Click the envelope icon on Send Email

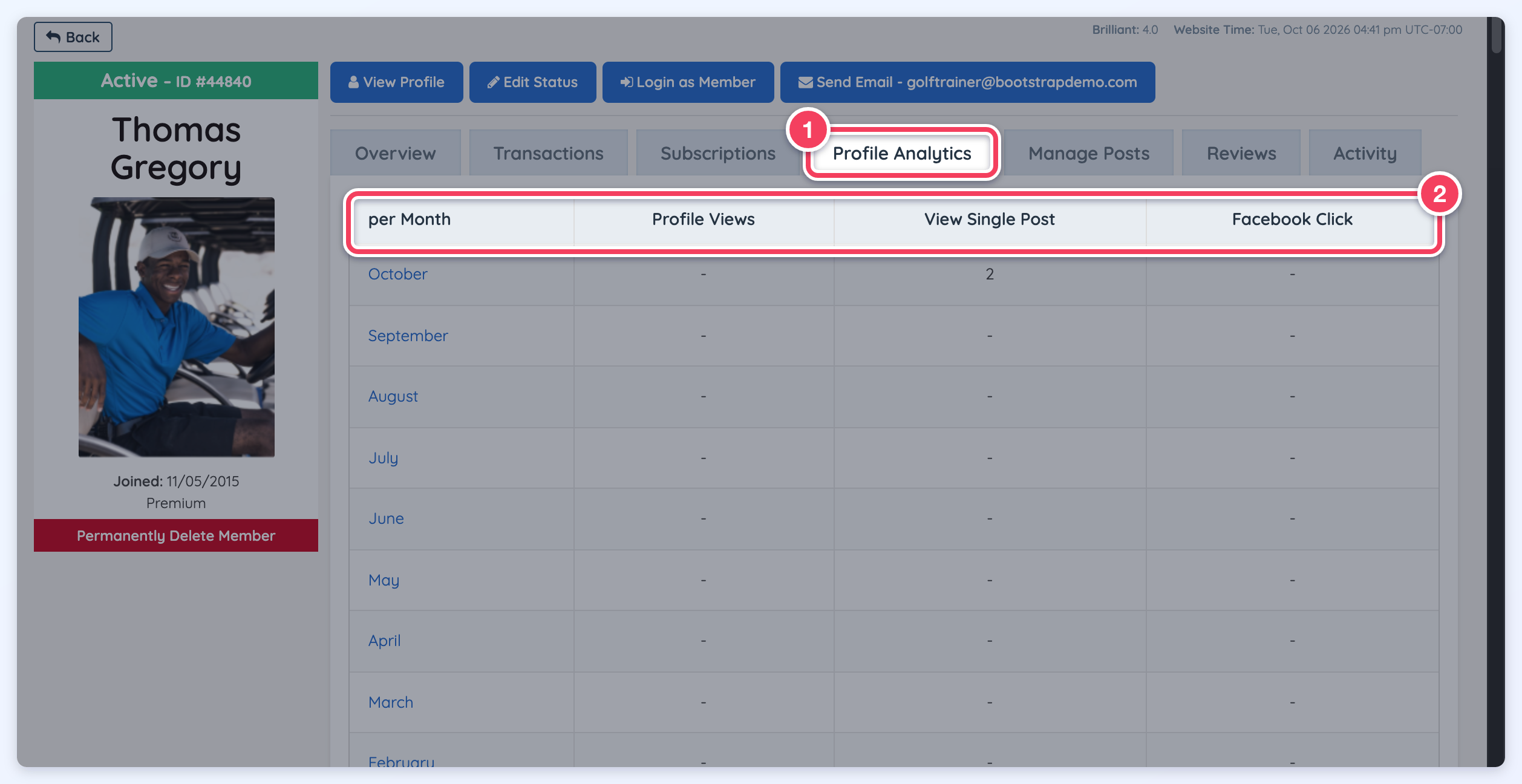pyautogui.click(x=805, y=82)
